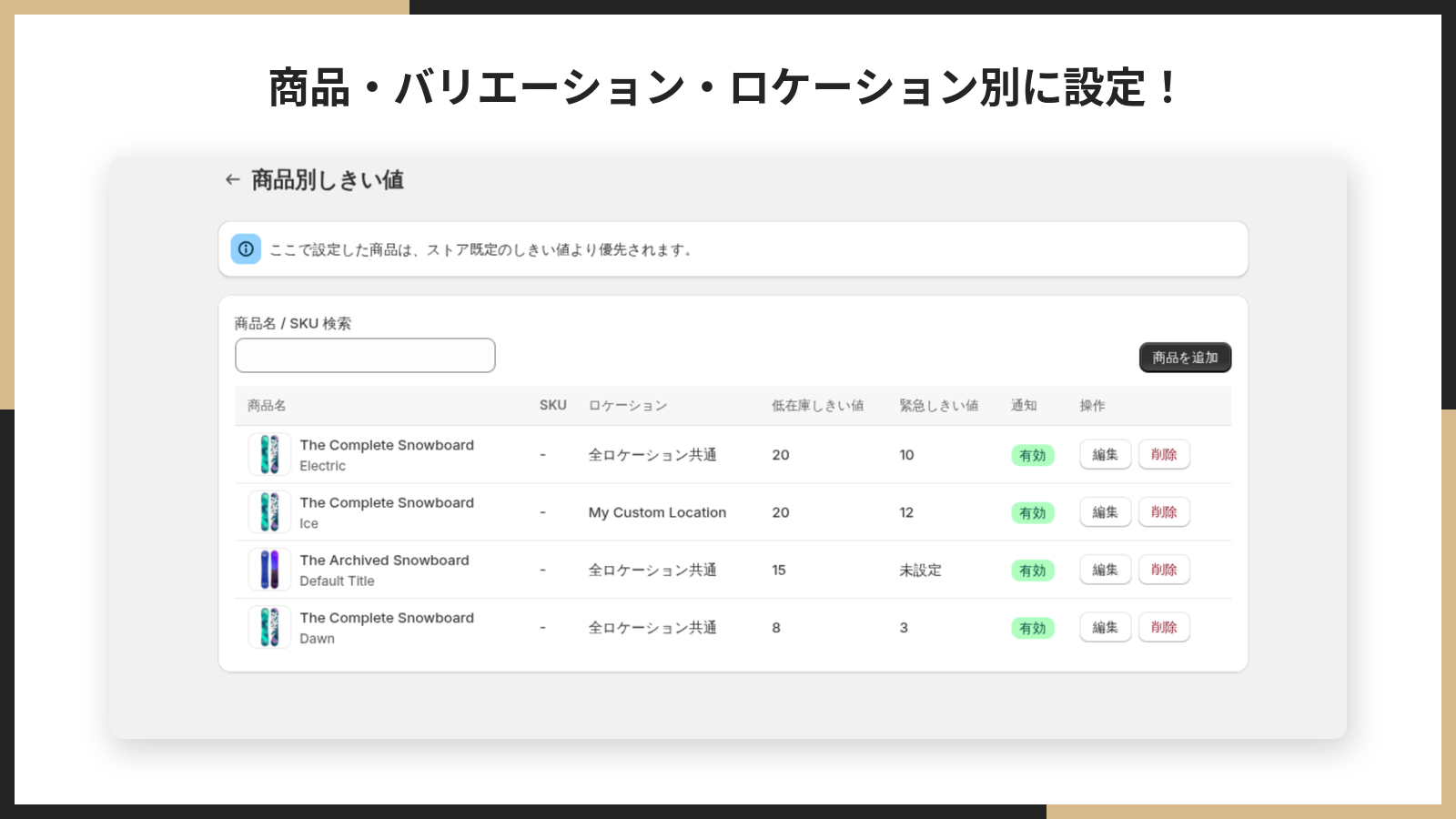The image size is (1456, 819).
Task: Click the Electric snowboard thumbnail
Action: coord(269,454)
